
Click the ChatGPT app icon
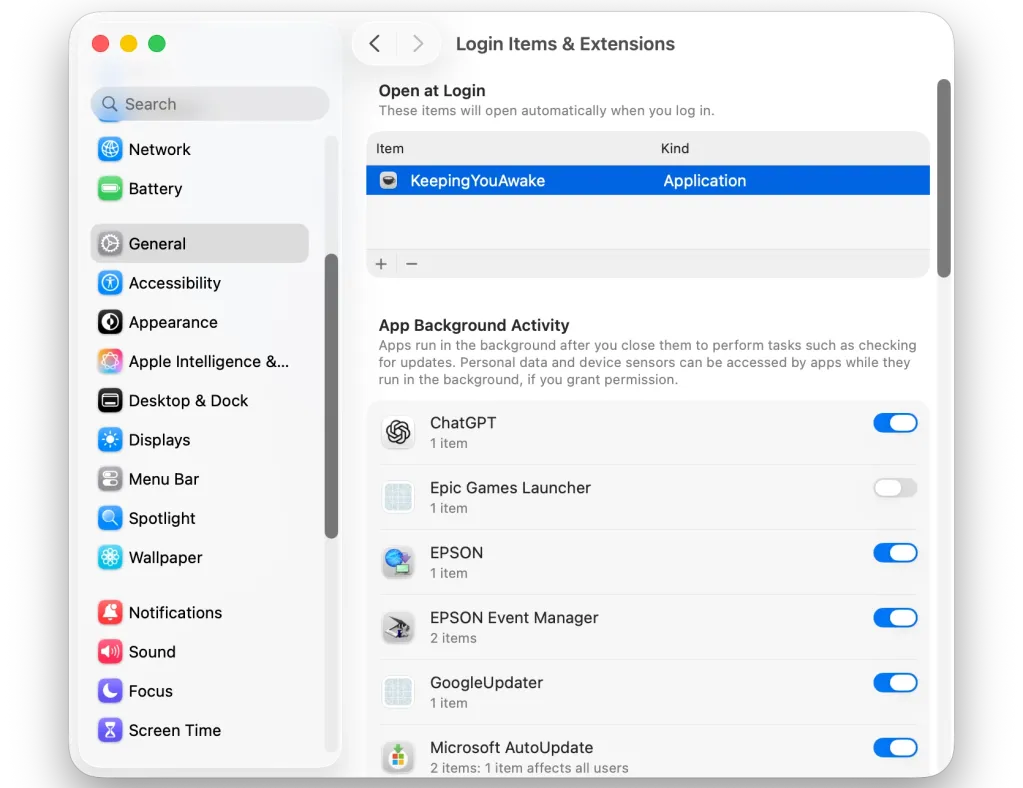coord(398,432)
